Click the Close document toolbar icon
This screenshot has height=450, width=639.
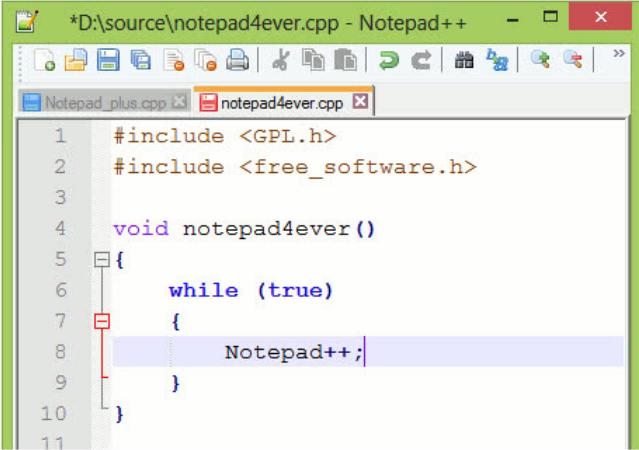click(x=174, y=61)
